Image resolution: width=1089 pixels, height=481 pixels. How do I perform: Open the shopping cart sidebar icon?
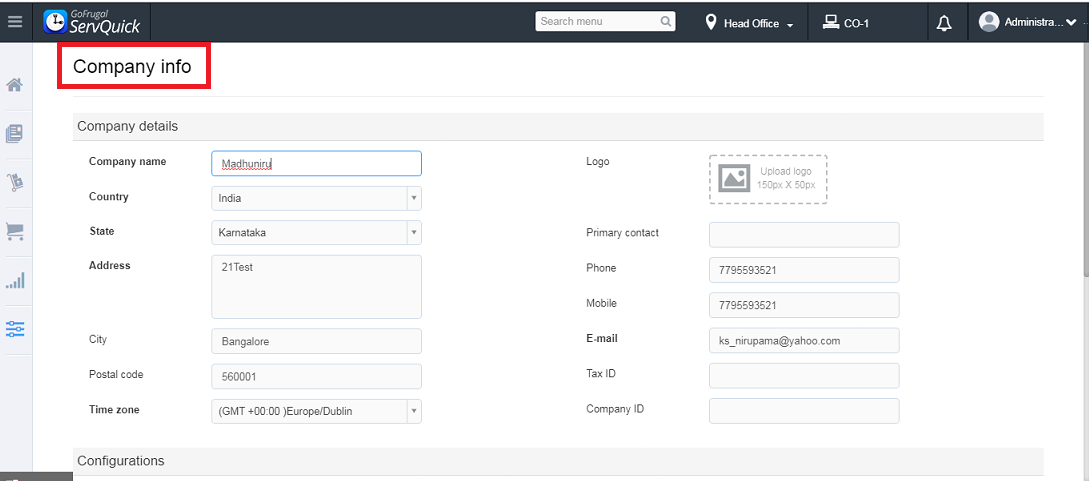15,231
